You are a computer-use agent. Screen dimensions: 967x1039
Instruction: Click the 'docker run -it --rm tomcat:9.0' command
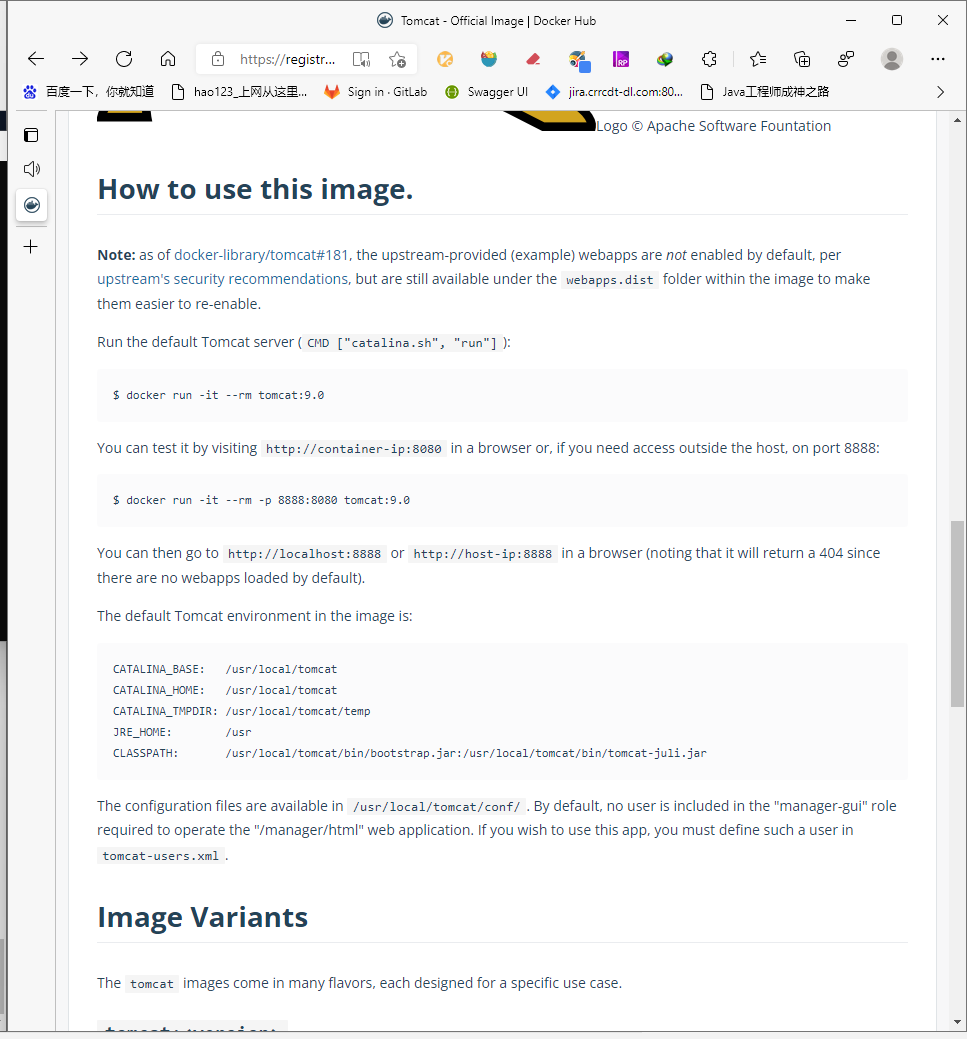(219, 396)
